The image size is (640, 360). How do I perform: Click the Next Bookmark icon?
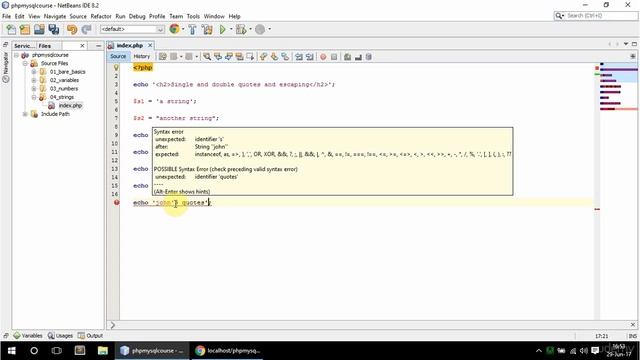click(274, 57)
